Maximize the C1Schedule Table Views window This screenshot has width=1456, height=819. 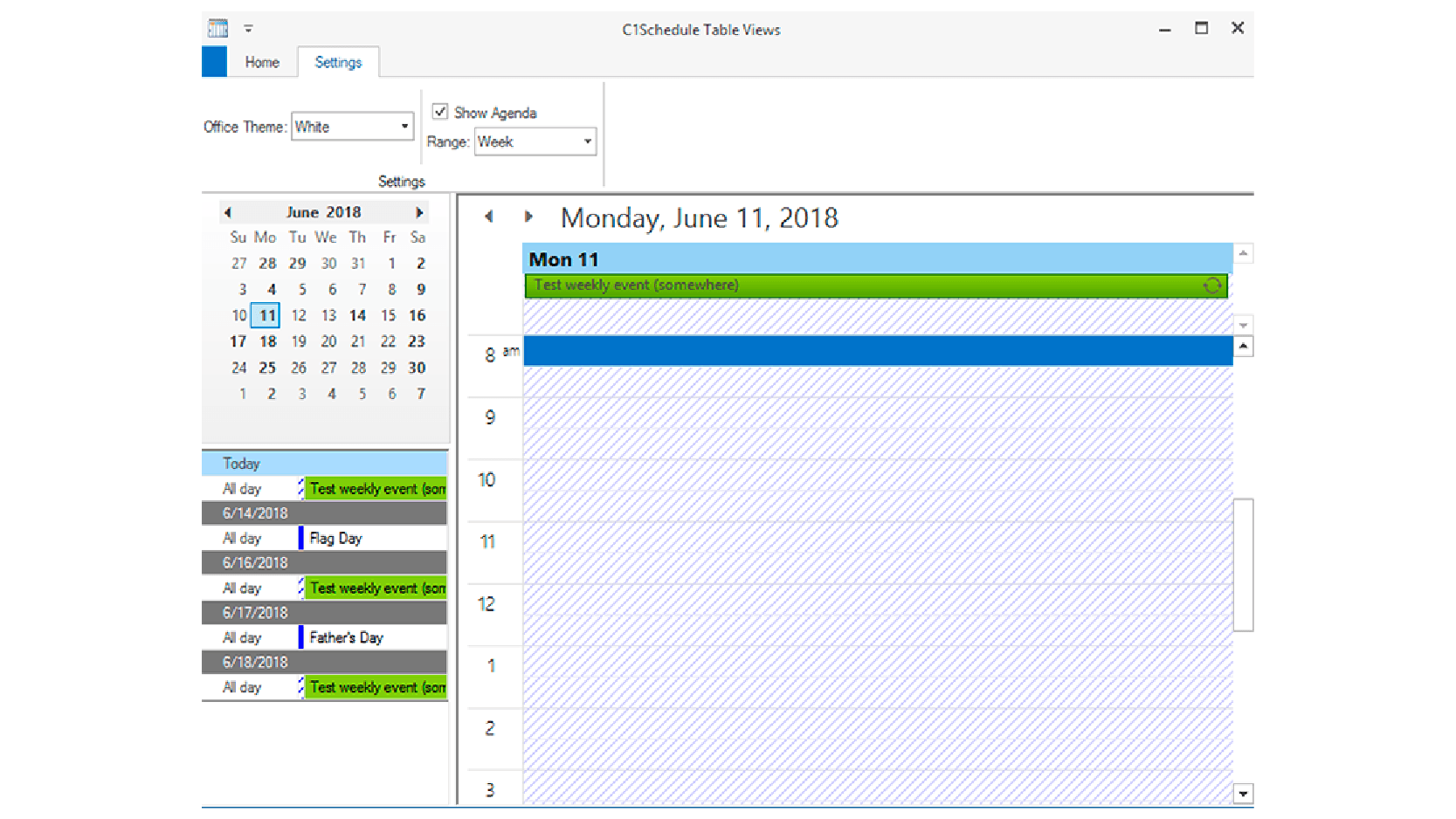pos(1202,29)
